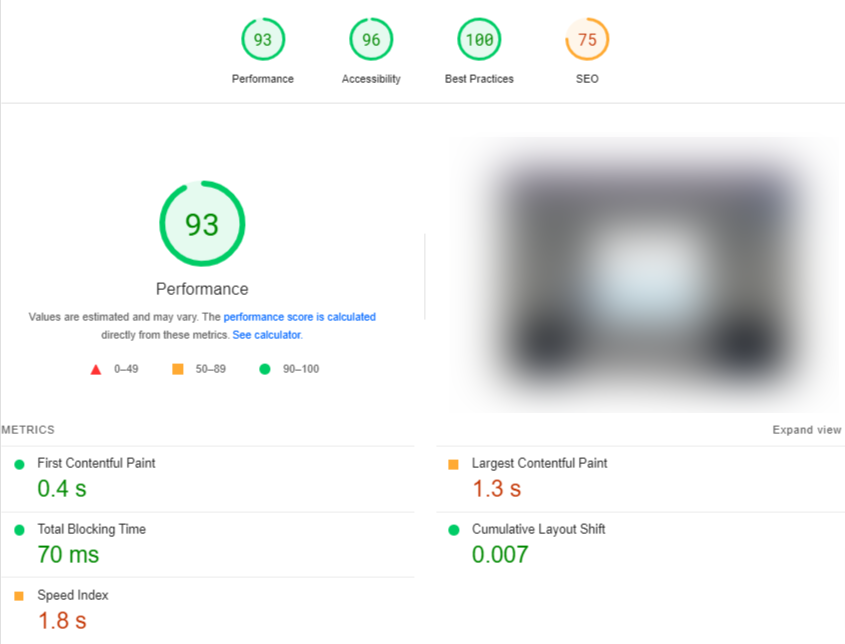Click the large Performance 93 gauge

coord(202,224)
